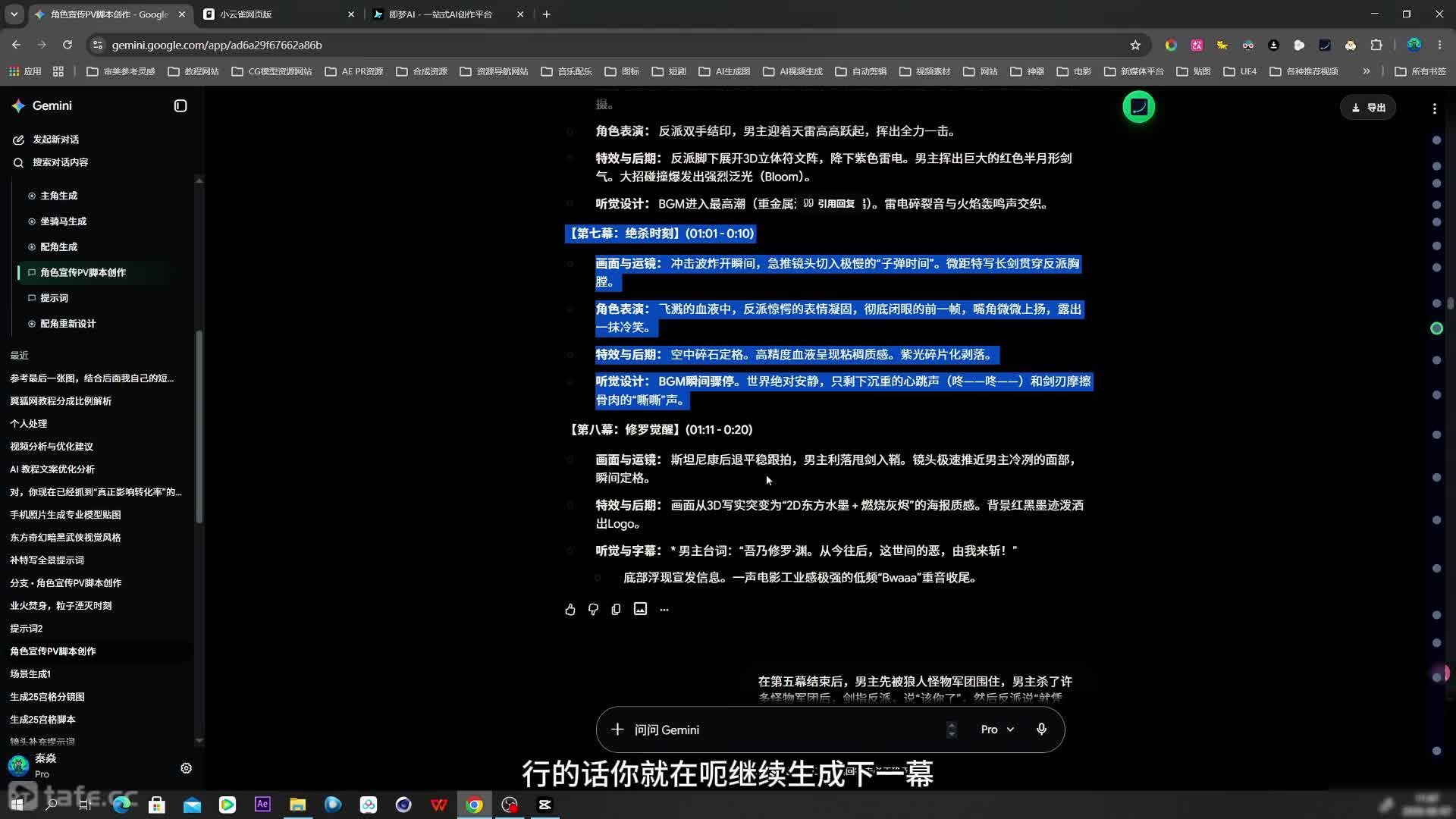Open recent chat 生成25宫格分镜图
The width and height of the screenshot is (1456, 819).
pyautogui.click(x=47, y=697)
